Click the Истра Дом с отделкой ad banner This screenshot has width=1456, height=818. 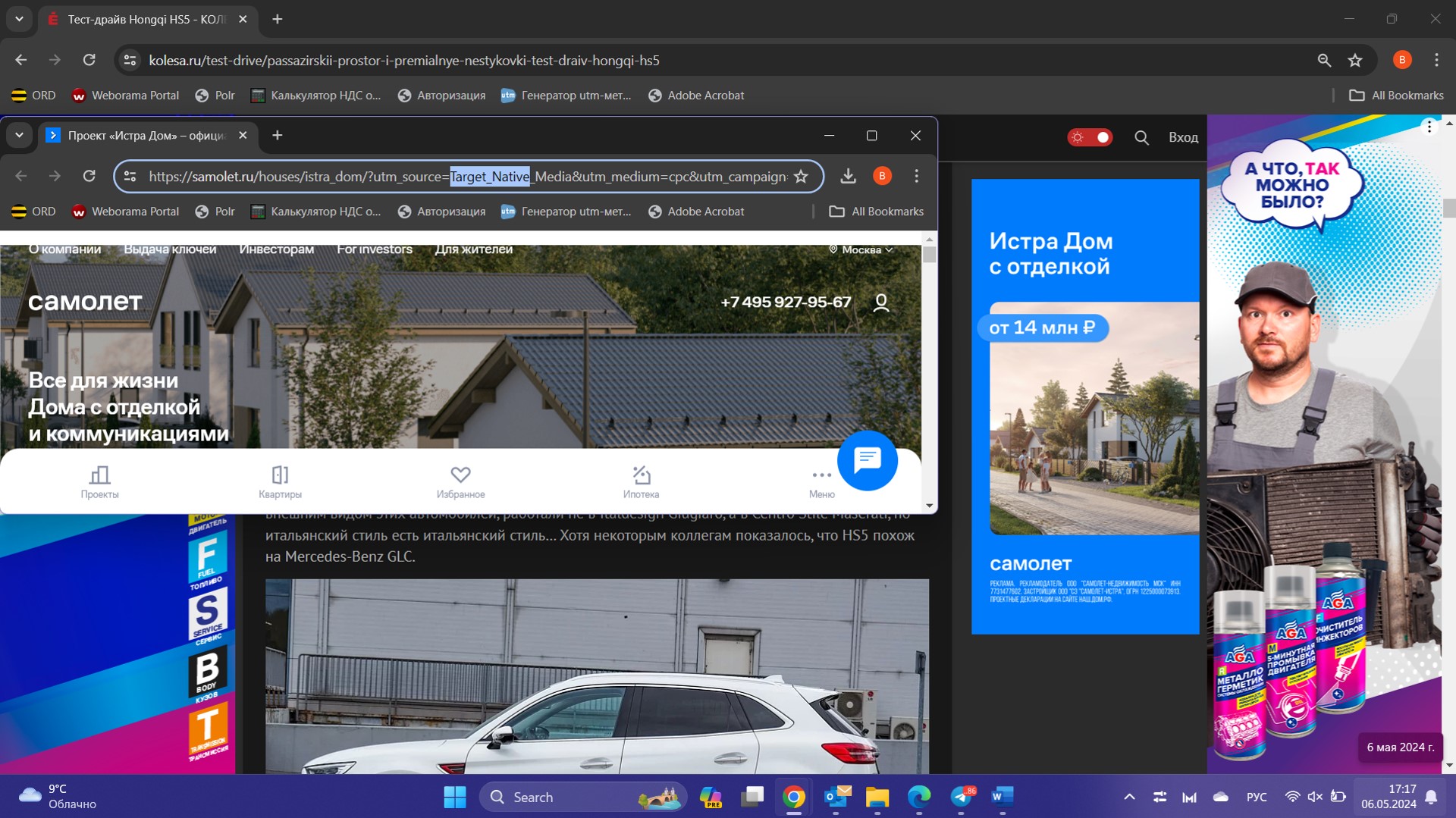[x=1085, y=406]
